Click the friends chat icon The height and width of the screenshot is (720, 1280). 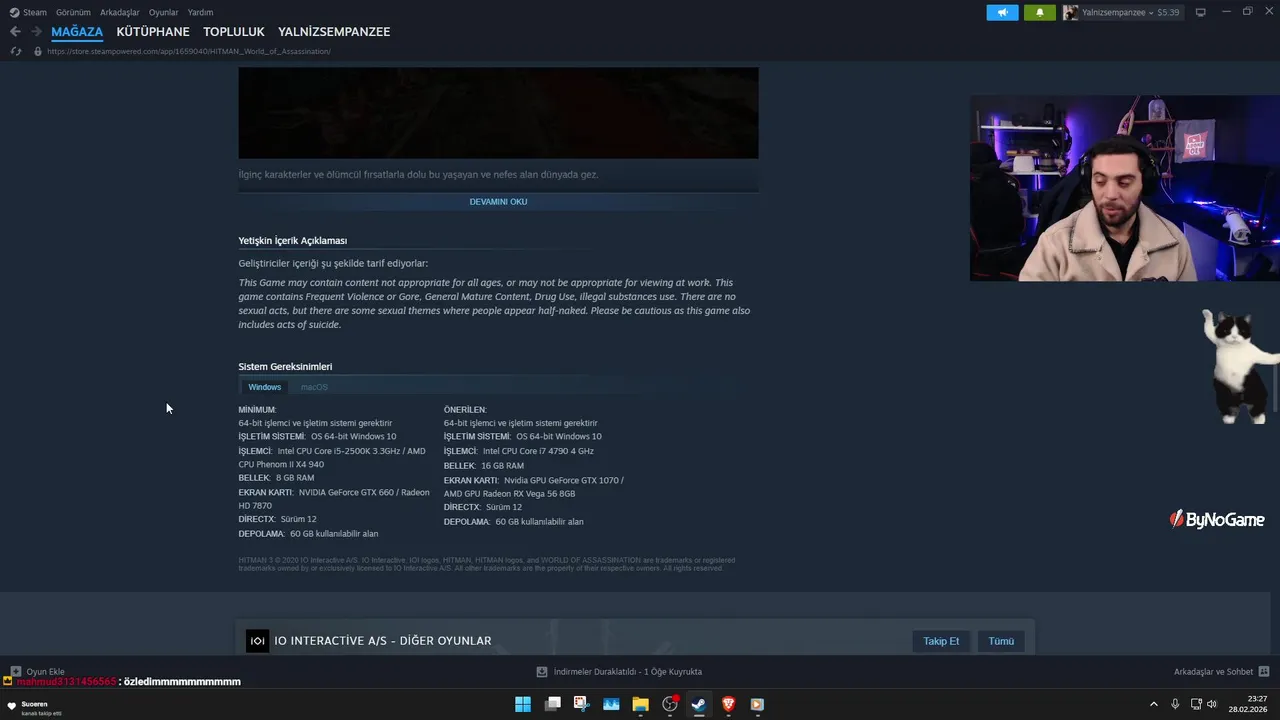(x=1264, y=672)
